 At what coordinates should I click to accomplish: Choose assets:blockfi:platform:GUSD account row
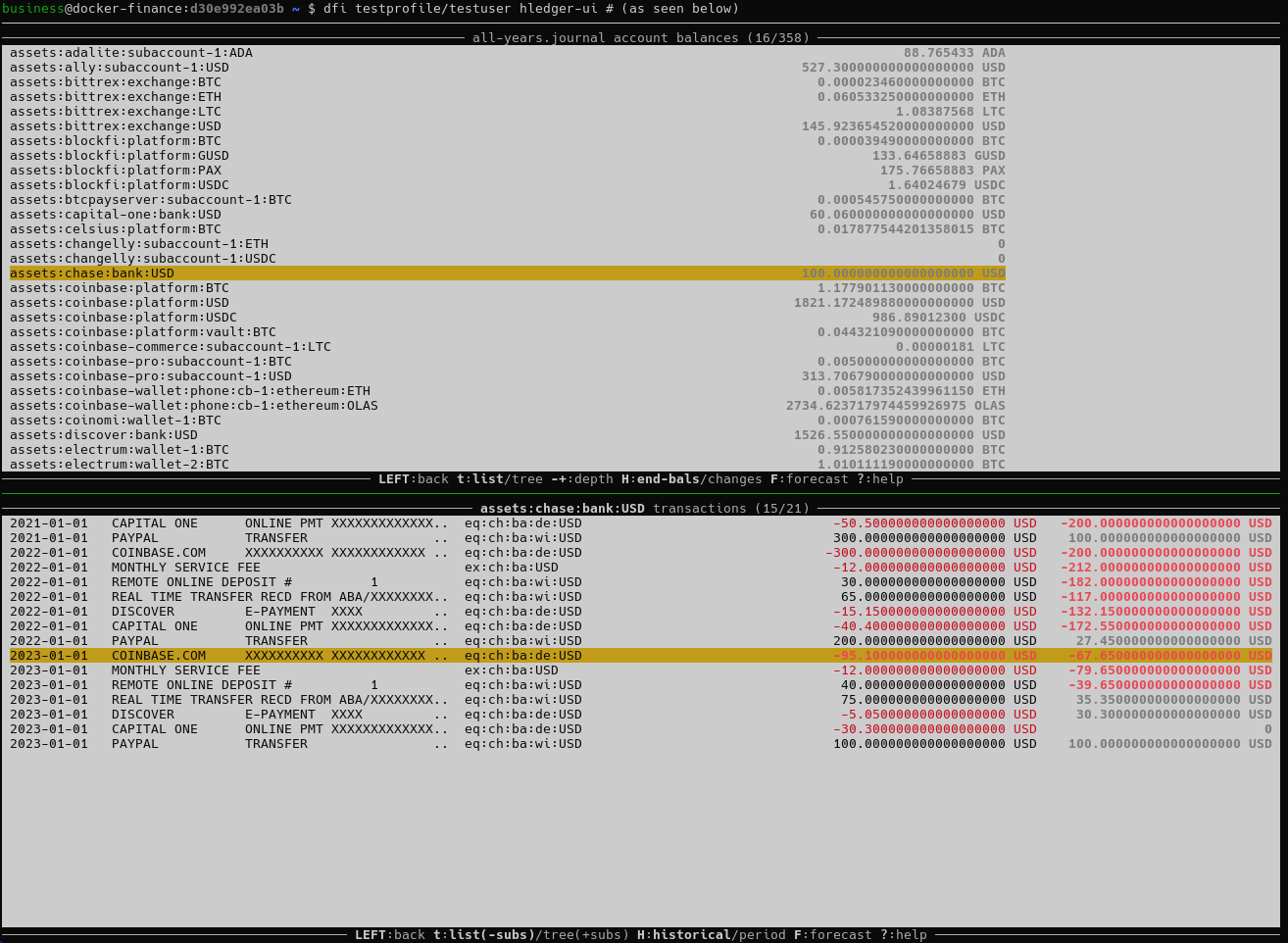coord(120,156)
